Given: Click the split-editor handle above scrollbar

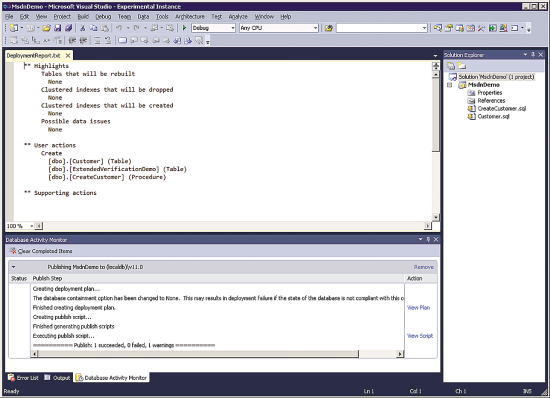Looking at the screenshot, I should pyautogui.click(x=436, y=66).
